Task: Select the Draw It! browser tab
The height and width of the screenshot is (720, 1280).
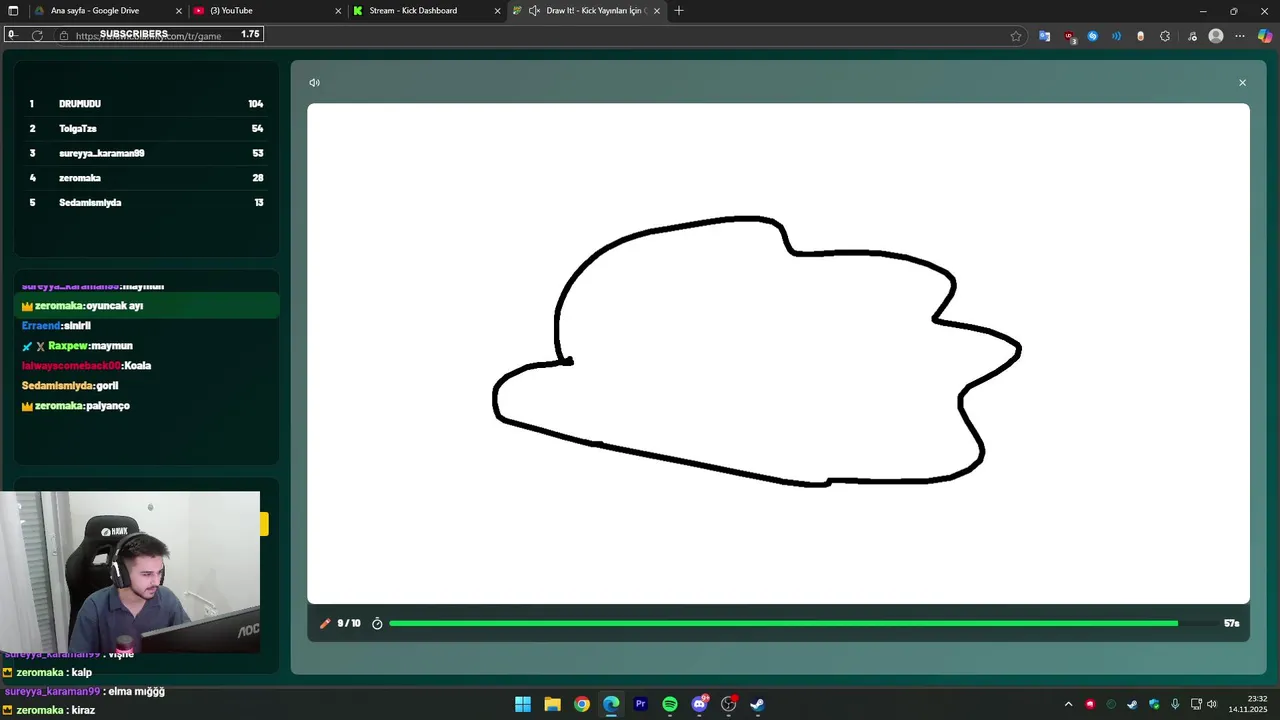Action: (585, 11)
